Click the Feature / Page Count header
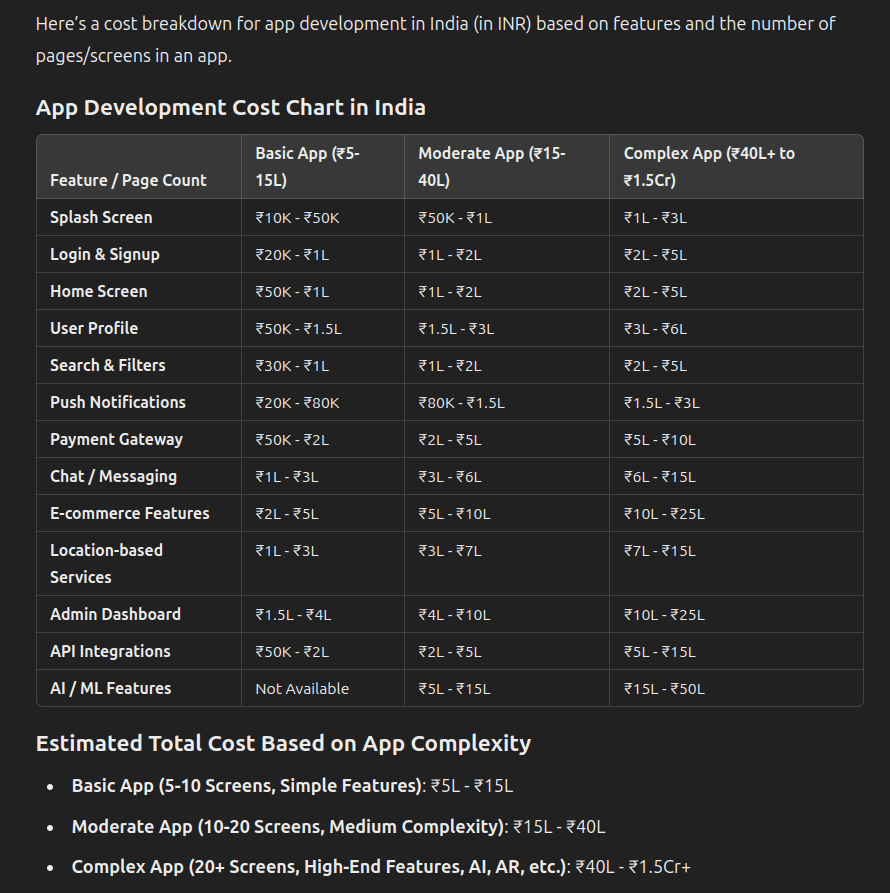The width and height of the screenshot is (890, 893). point(128,181)
